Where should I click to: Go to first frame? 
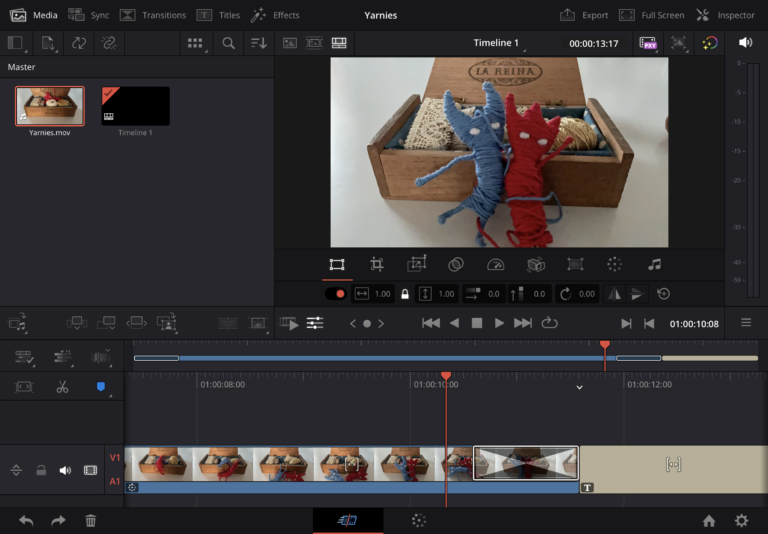click(431, 323)
